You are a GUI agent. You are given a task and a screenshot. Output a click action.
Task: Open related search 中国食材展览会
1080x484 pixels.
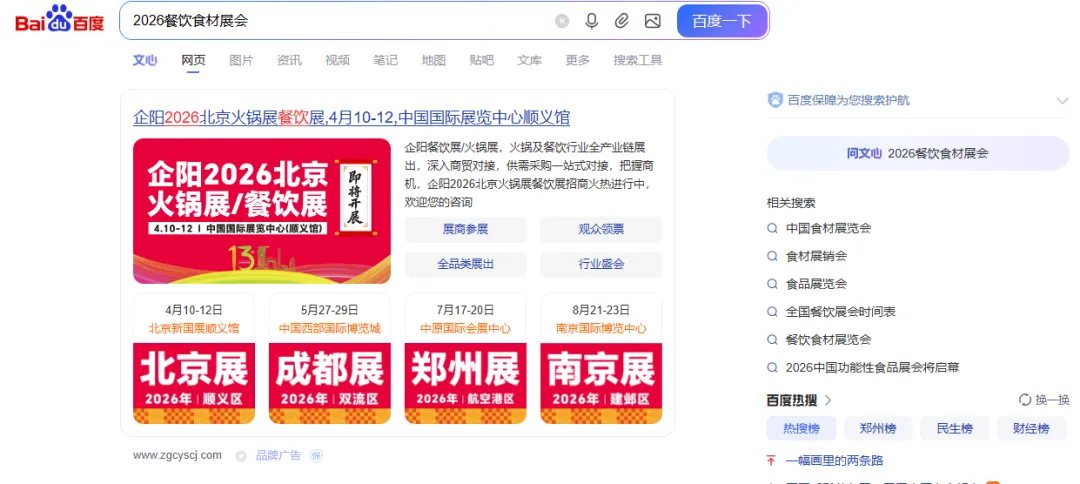coord(829,228)
